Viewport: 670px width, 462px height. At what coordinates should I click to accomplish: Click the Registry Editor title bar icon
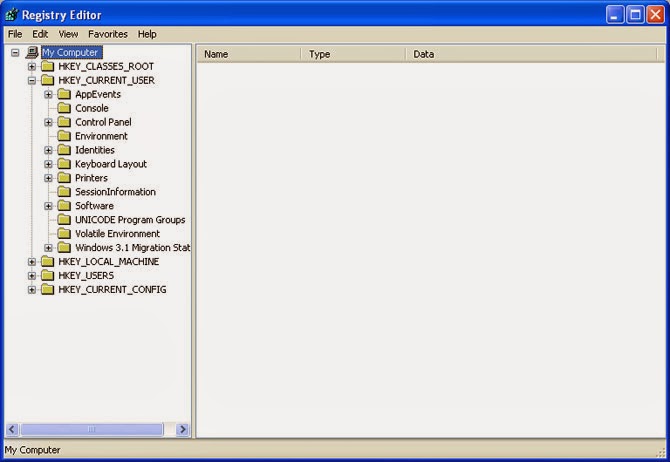12,15
